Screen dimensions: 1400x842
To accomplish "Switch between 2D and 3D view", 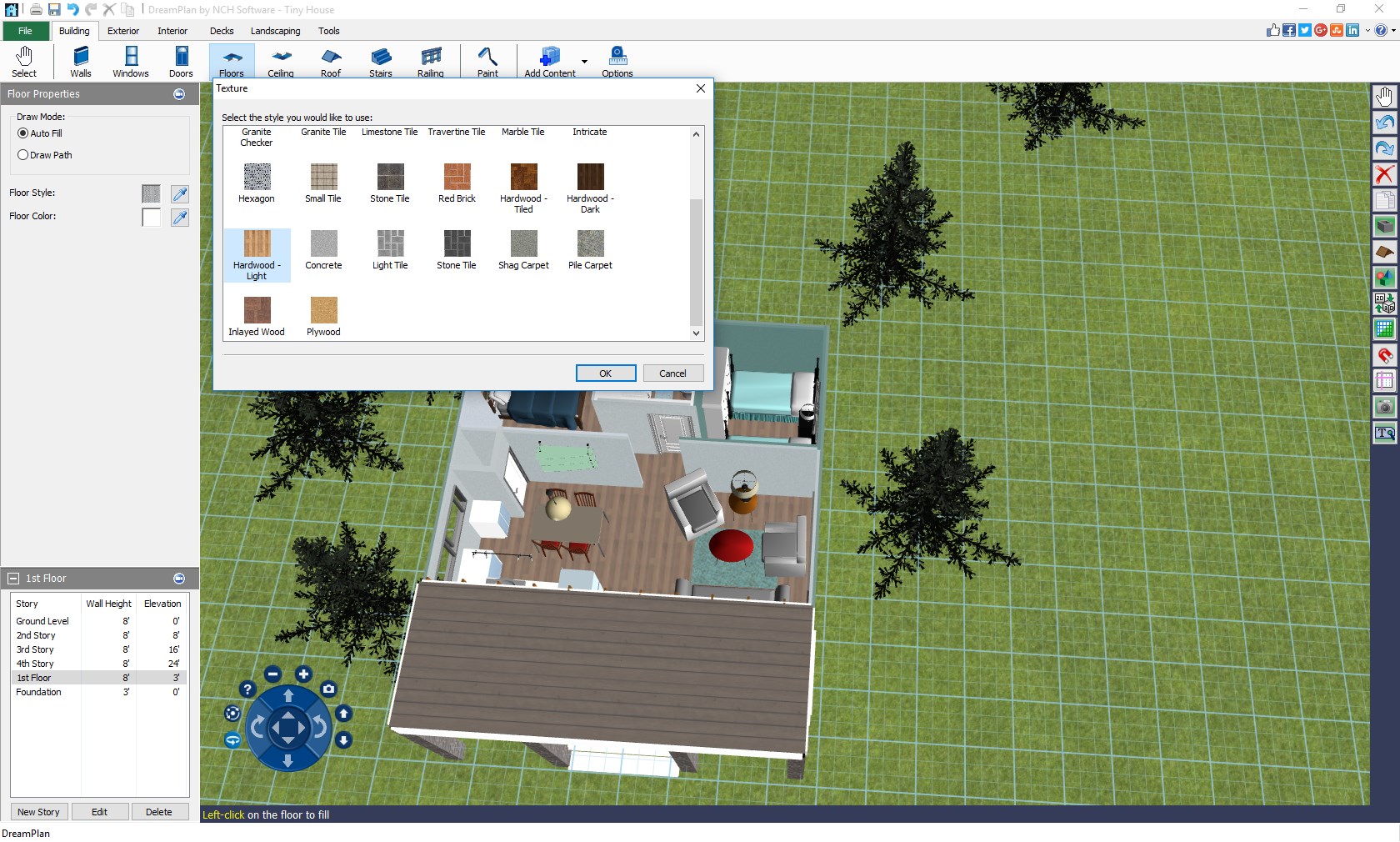I will point(1384,303).
